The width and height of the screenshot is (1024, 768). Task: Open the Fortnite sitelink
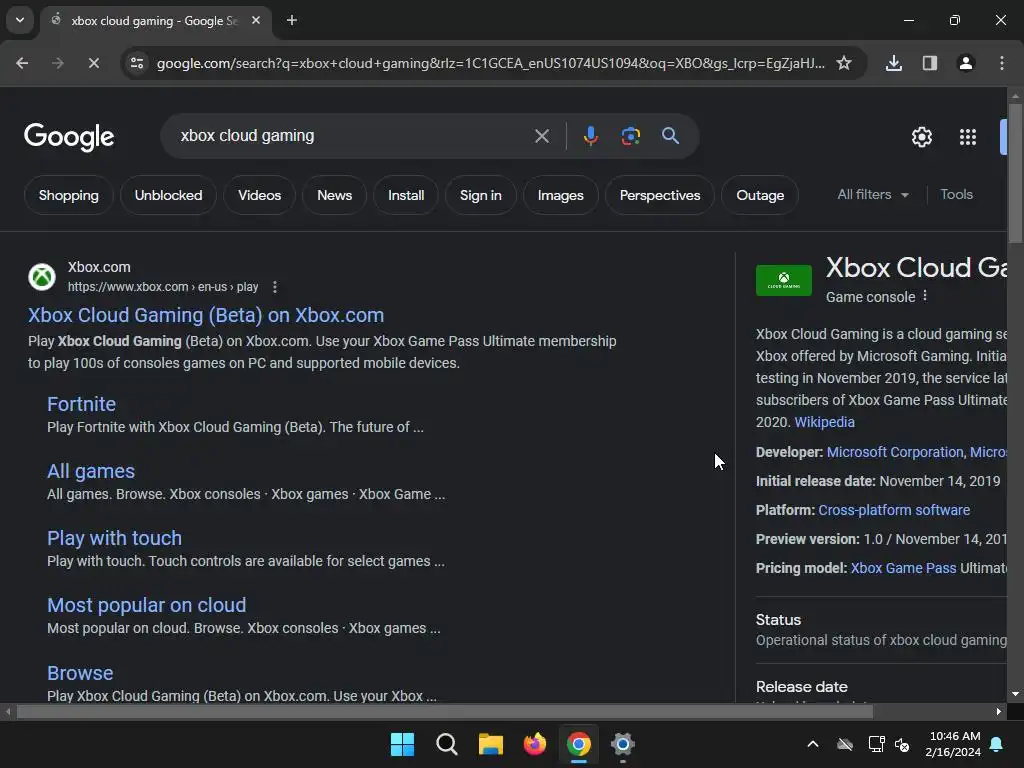[x=81, y=404]
